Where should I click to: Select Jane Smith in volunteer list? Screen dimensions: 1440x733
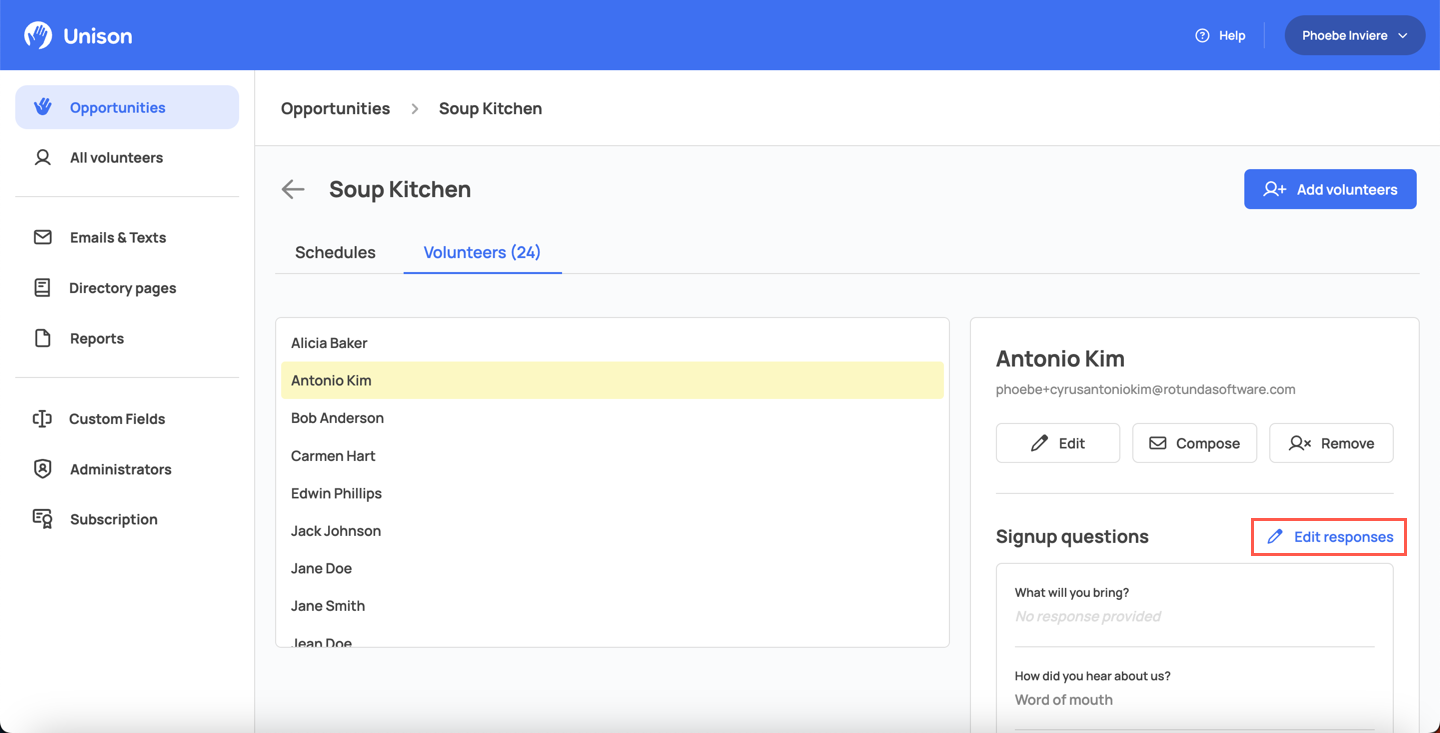point(612,606)
